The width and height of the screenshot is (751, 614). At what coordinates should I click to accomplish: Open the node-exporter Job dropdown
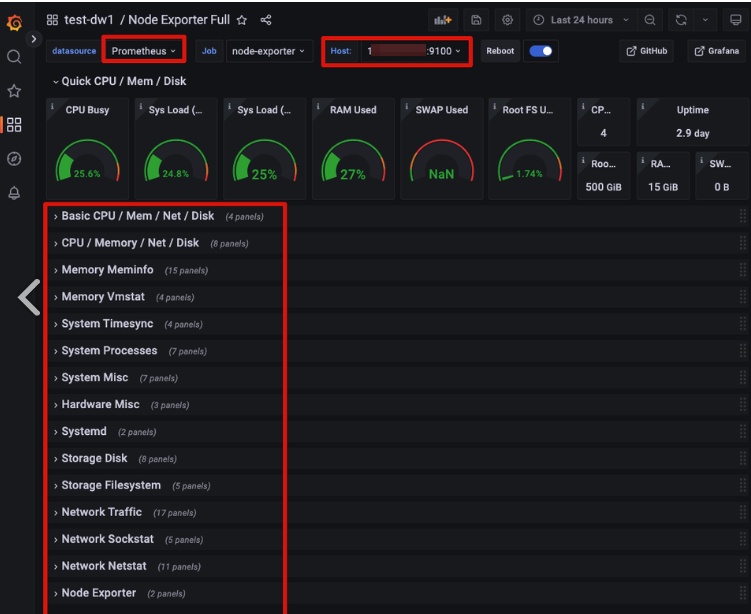(268, 51)
